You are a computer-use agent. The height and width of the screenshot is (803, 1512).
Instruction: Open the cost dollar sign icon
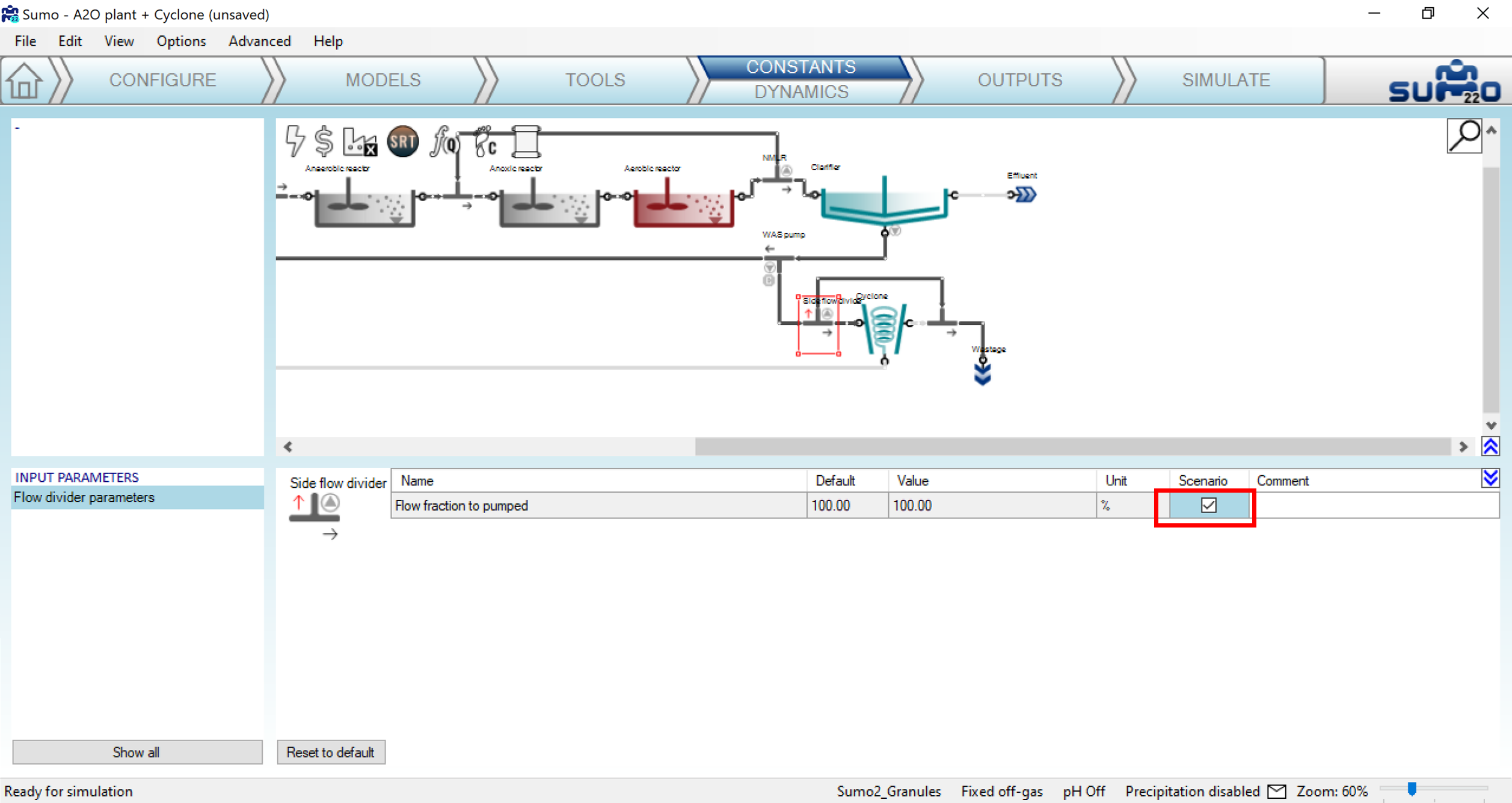(324, 141)
